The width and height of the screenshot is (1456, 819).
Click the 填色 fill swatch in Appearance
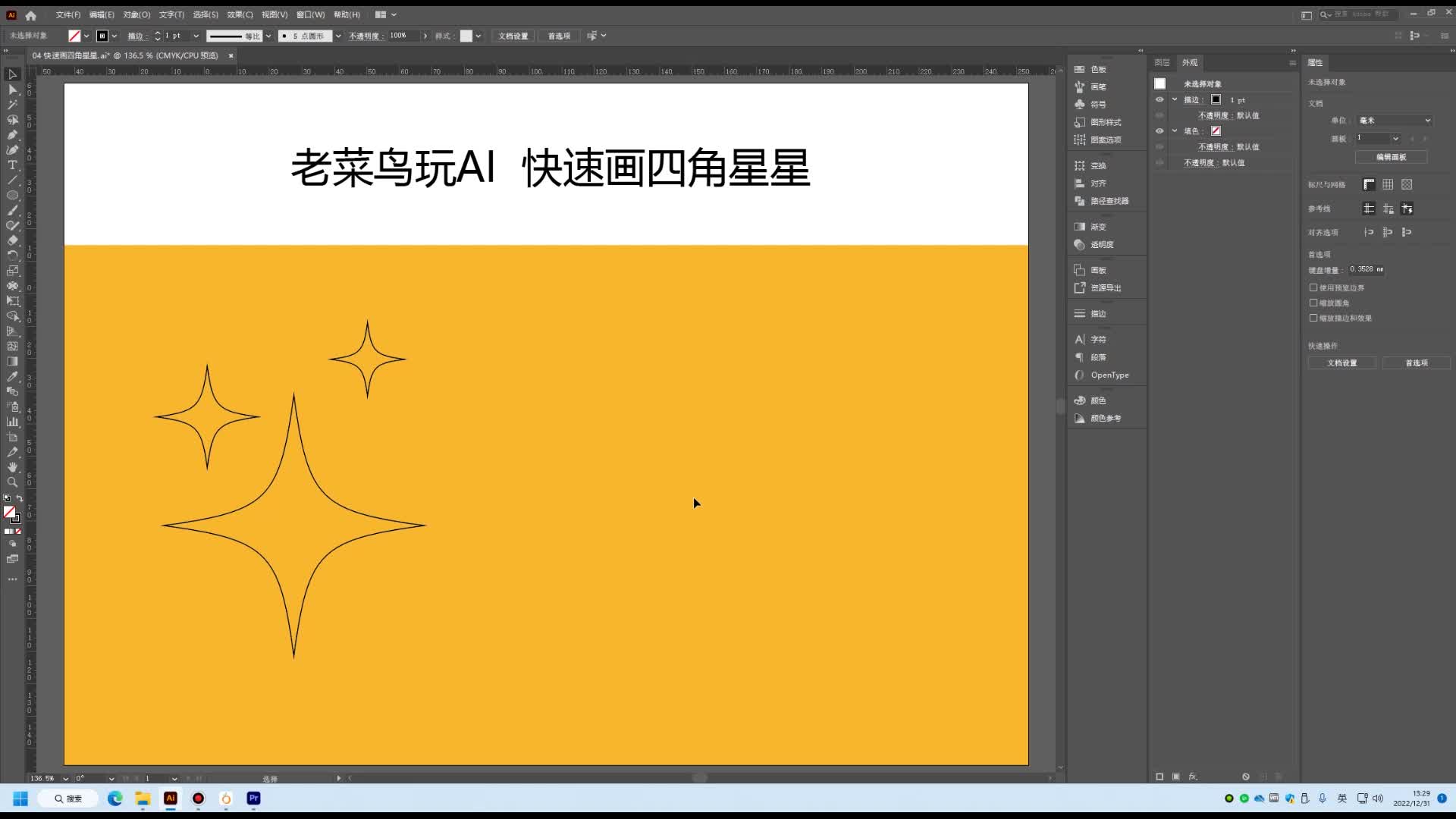coord(1216,130)
